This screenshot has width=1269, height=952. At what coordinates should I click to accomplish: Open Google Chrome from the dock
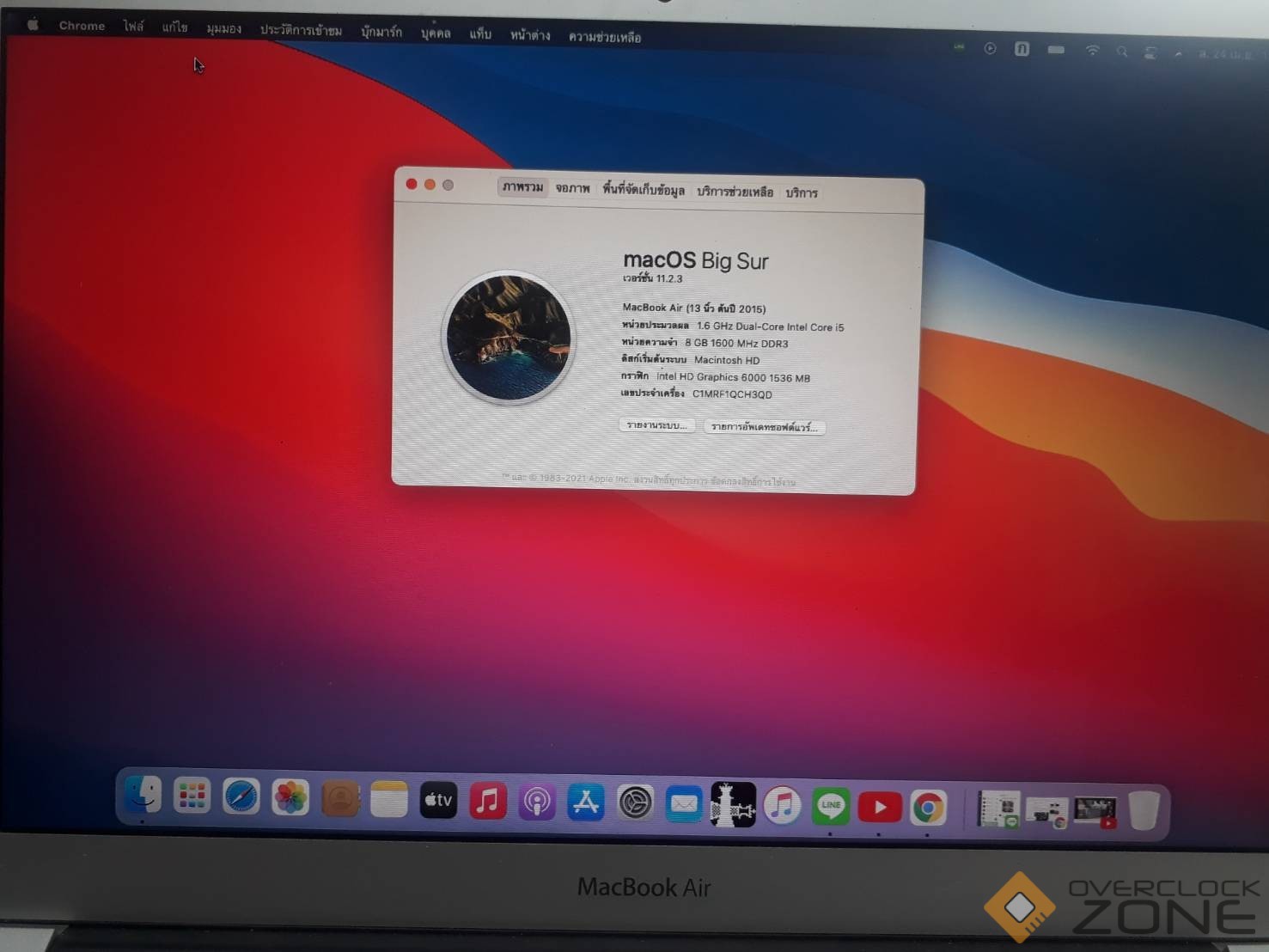928,808
